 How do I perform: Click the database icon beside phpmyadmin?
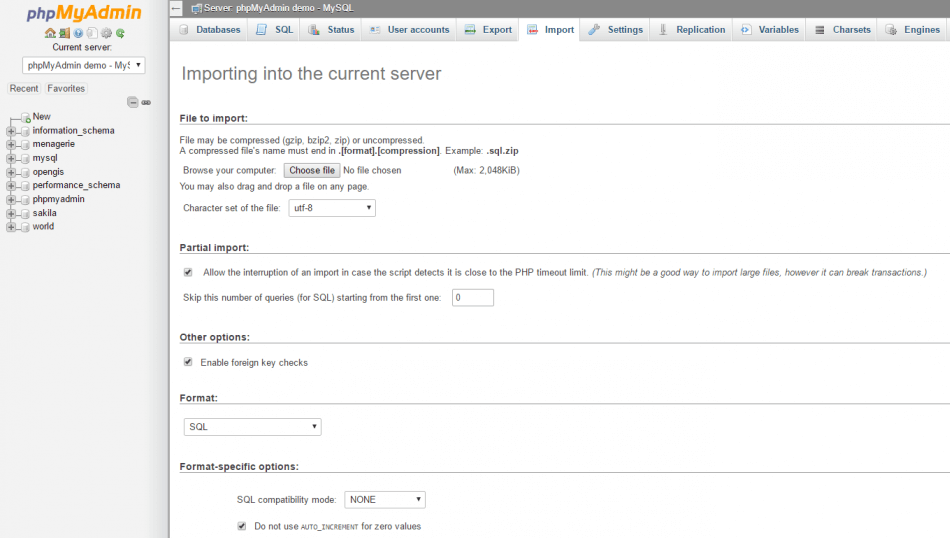point(25,200)
